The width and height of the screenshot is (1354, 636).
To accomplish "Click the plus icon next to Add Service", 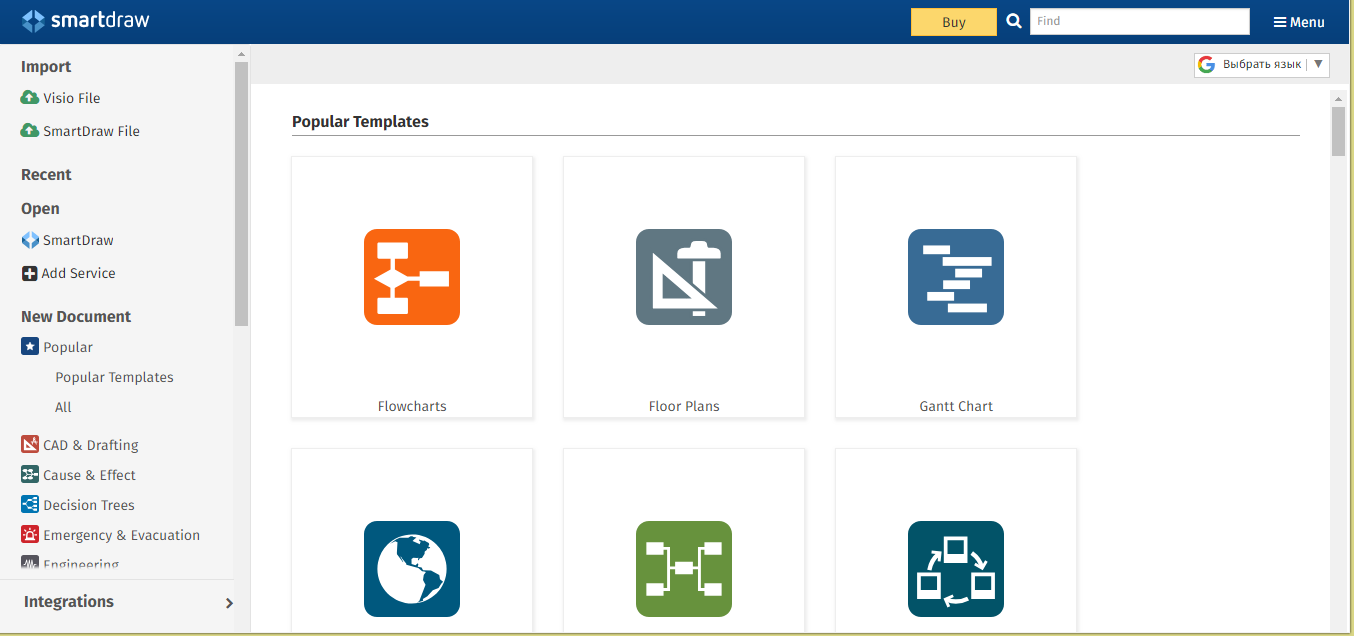I will pos(30,273).
